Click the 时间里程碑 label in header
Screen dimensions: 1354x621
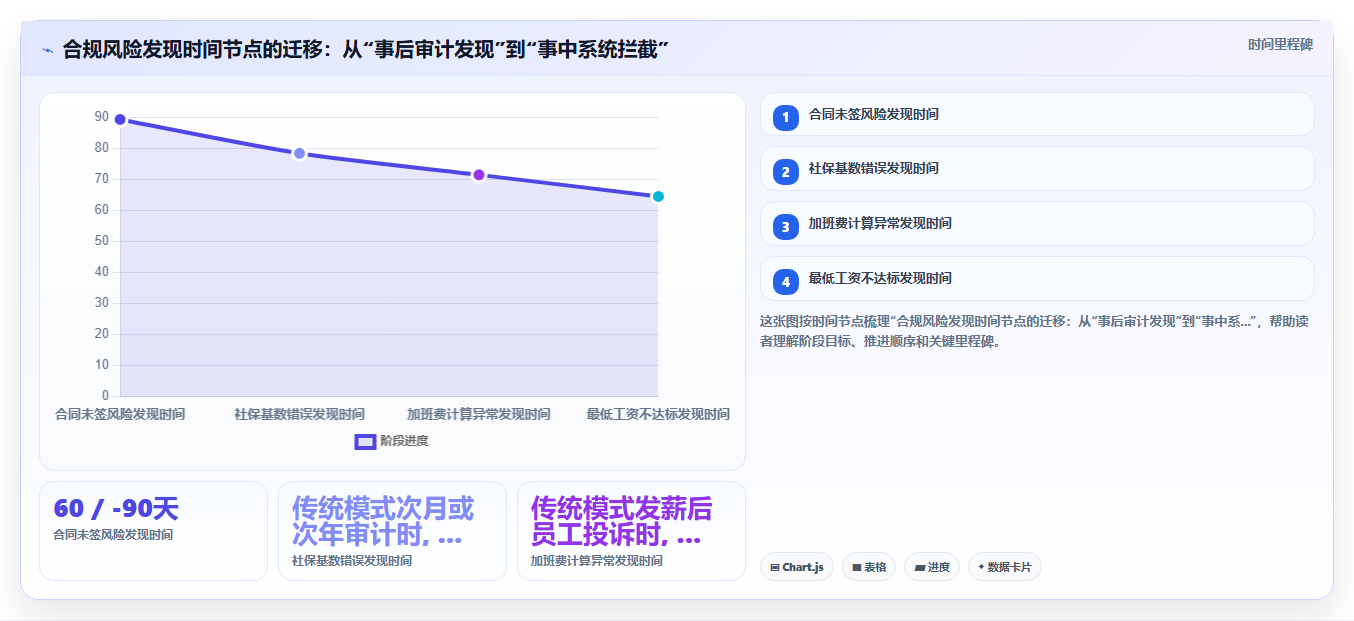1280,45
